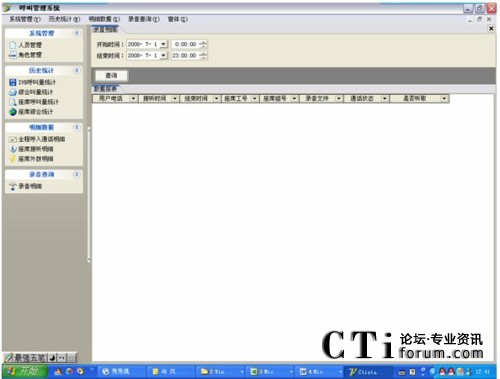Open the 录音查询 menu
The height and width of the screenshot is (379, 500).
click(x=144, y=19)
